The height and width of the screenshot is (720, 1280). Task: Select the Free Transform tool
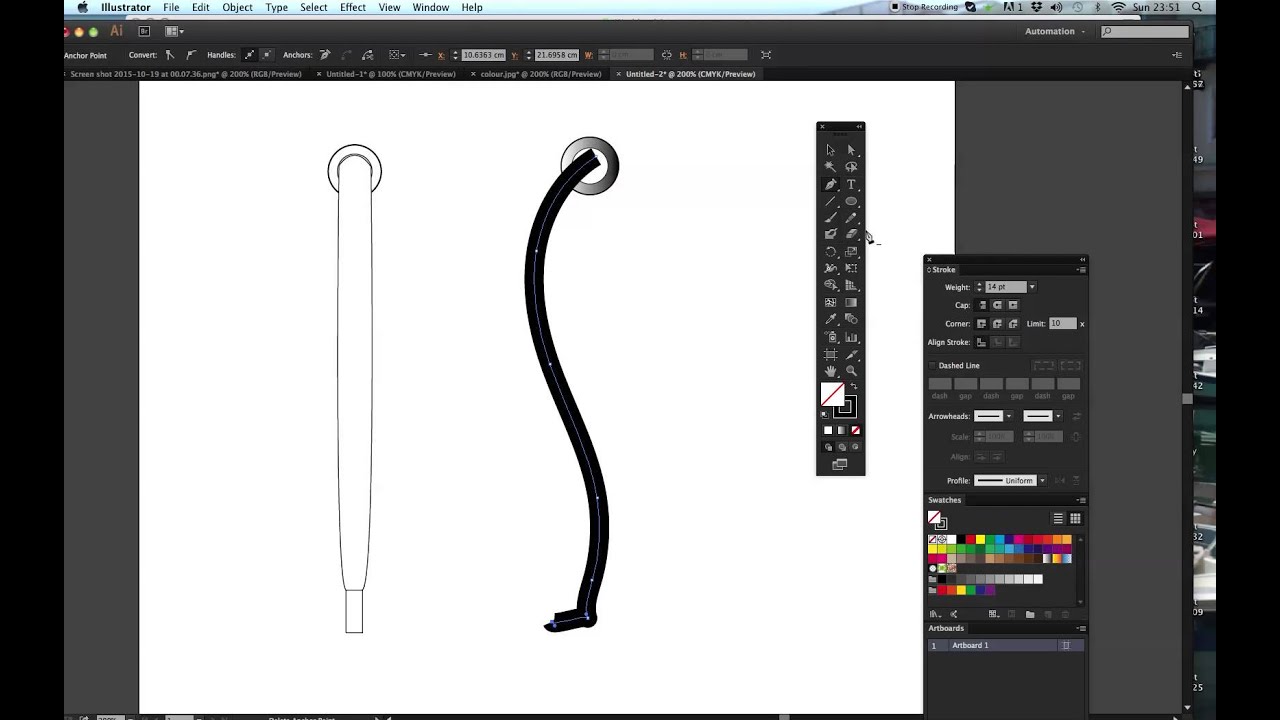pos(851,269)
